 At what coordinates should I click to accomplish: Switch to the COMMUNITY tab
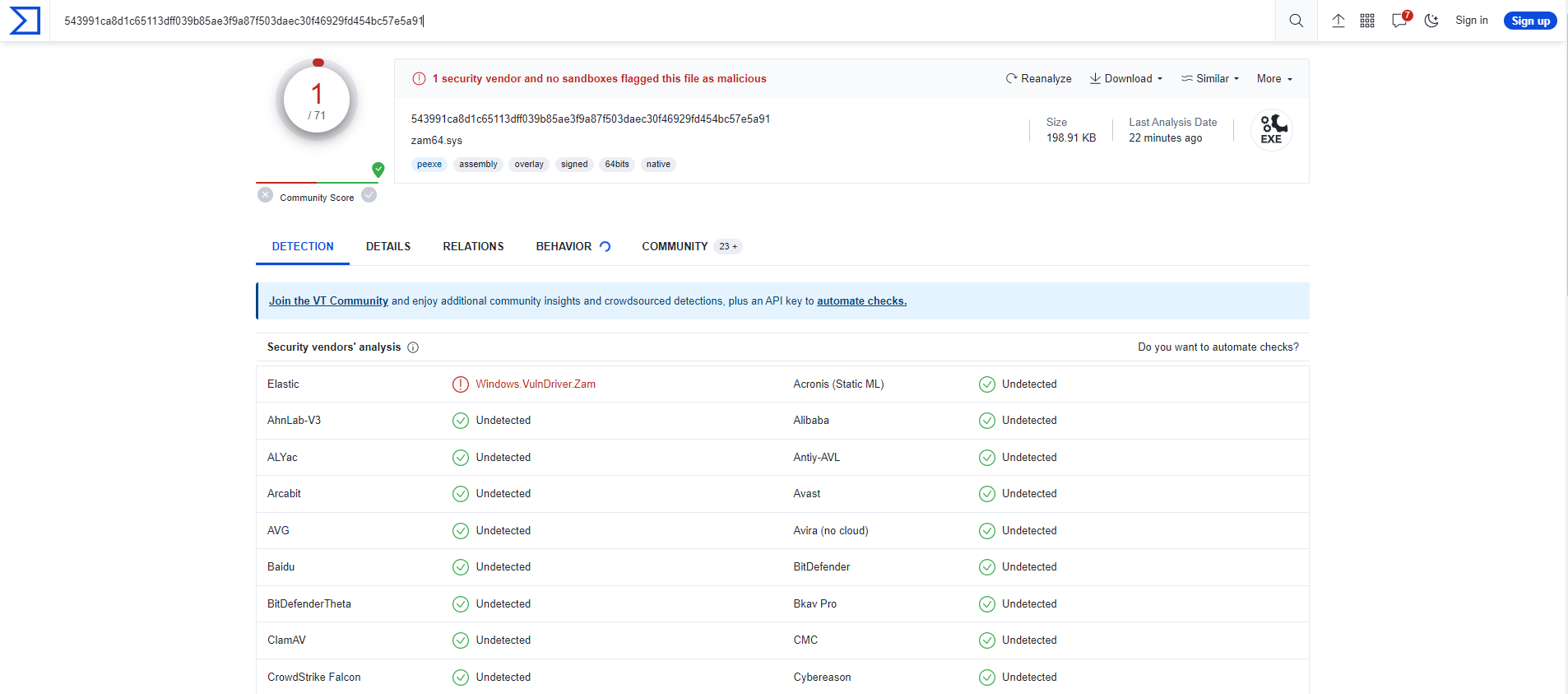tap(692, 246)
